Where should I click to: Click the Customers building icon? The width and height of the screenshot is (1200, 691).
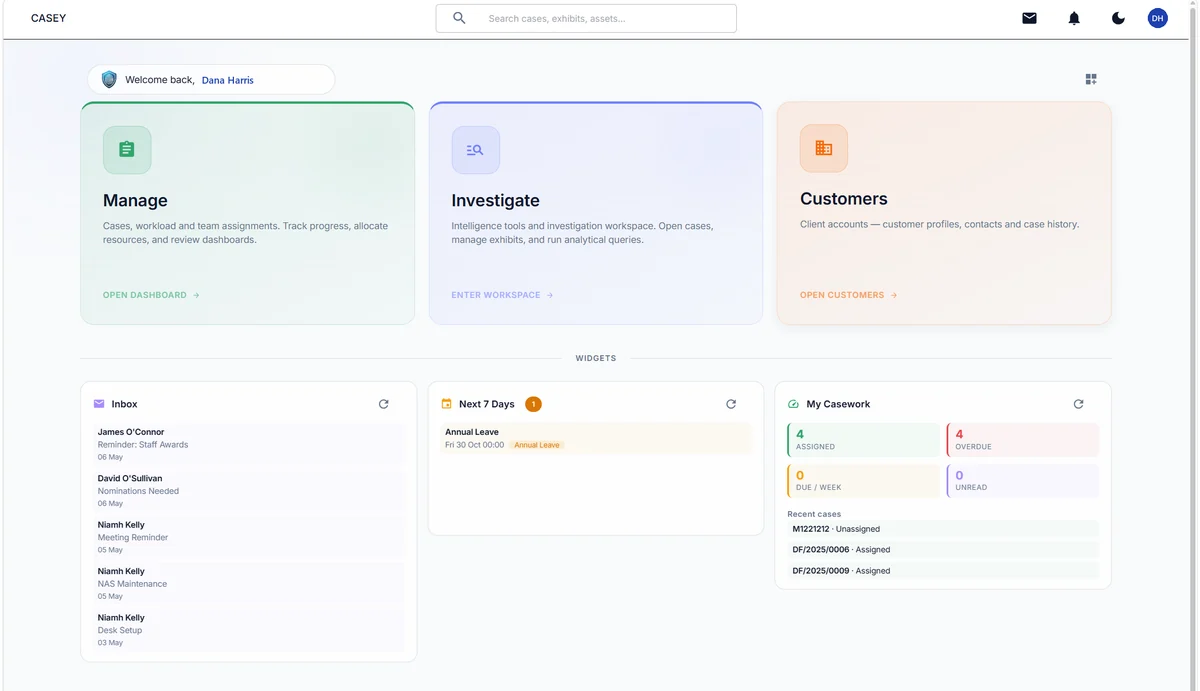click(x=824, y=148)
